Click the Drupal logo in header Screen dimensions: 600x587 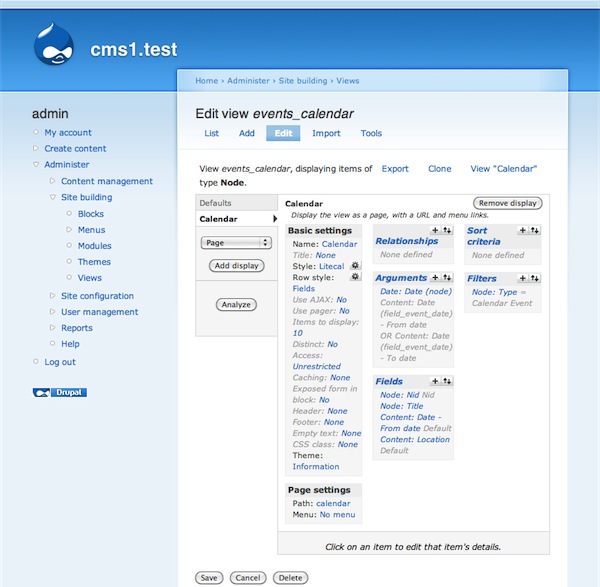click(x=54, y=47)
